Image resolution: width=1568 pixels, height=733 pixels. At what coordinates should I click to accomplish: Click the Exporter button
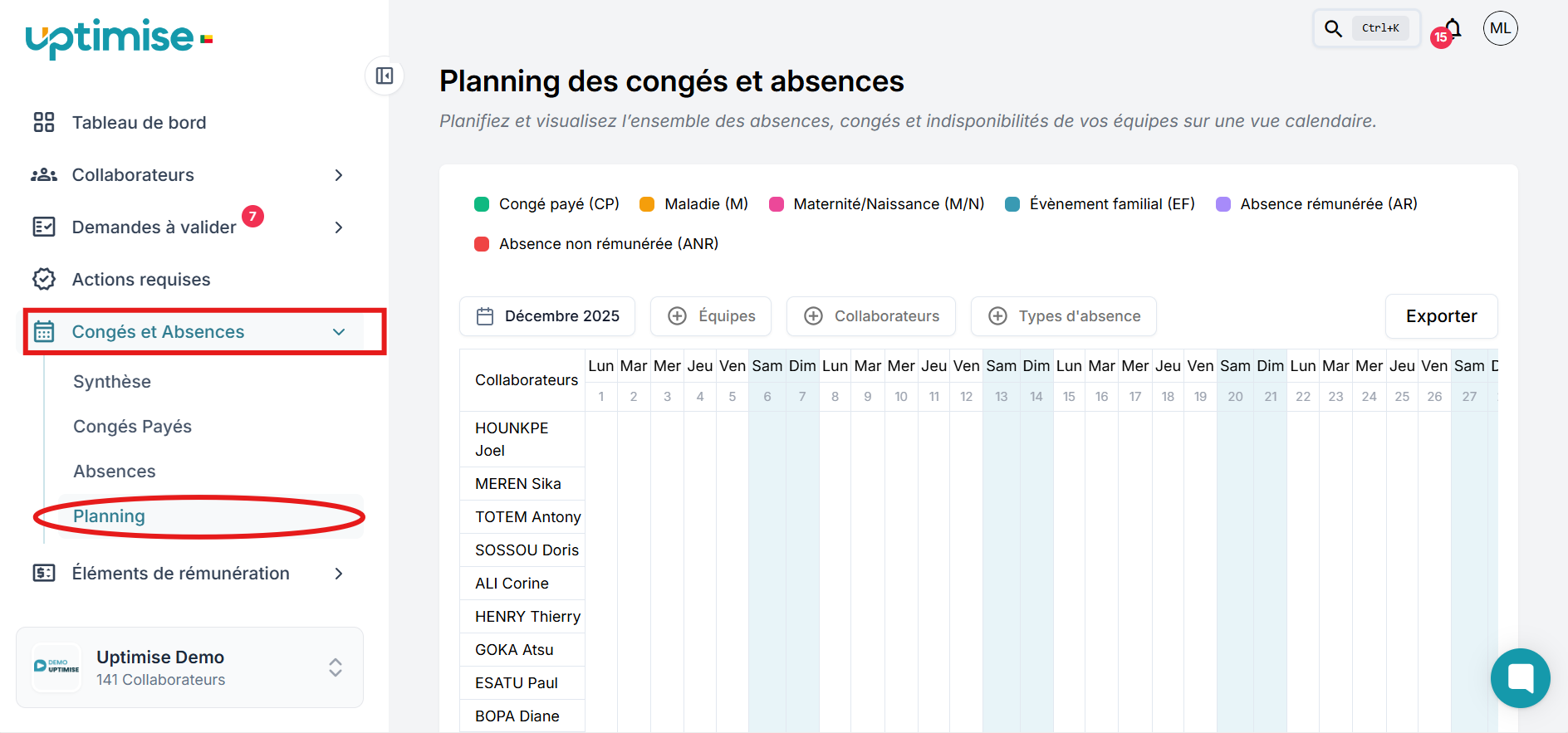[x=1441, y=316]
